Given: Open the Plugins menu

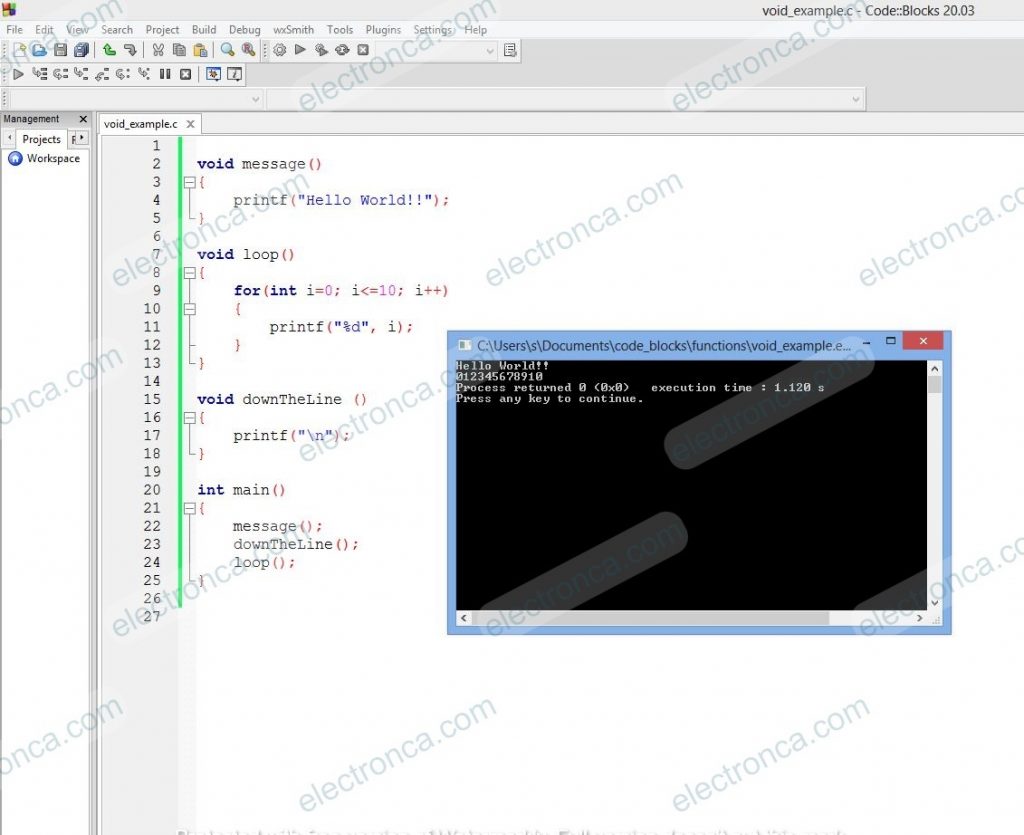Looking at the screenshot, I should point(383,30).
